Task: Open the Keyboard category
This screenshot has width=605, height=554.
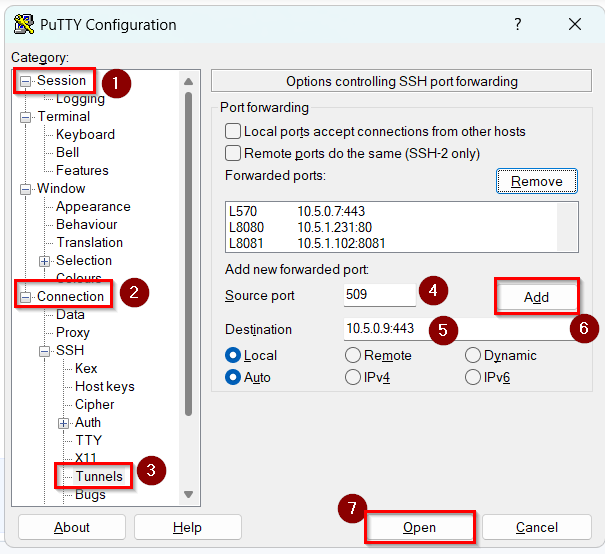Action: [x=85, y=134]
